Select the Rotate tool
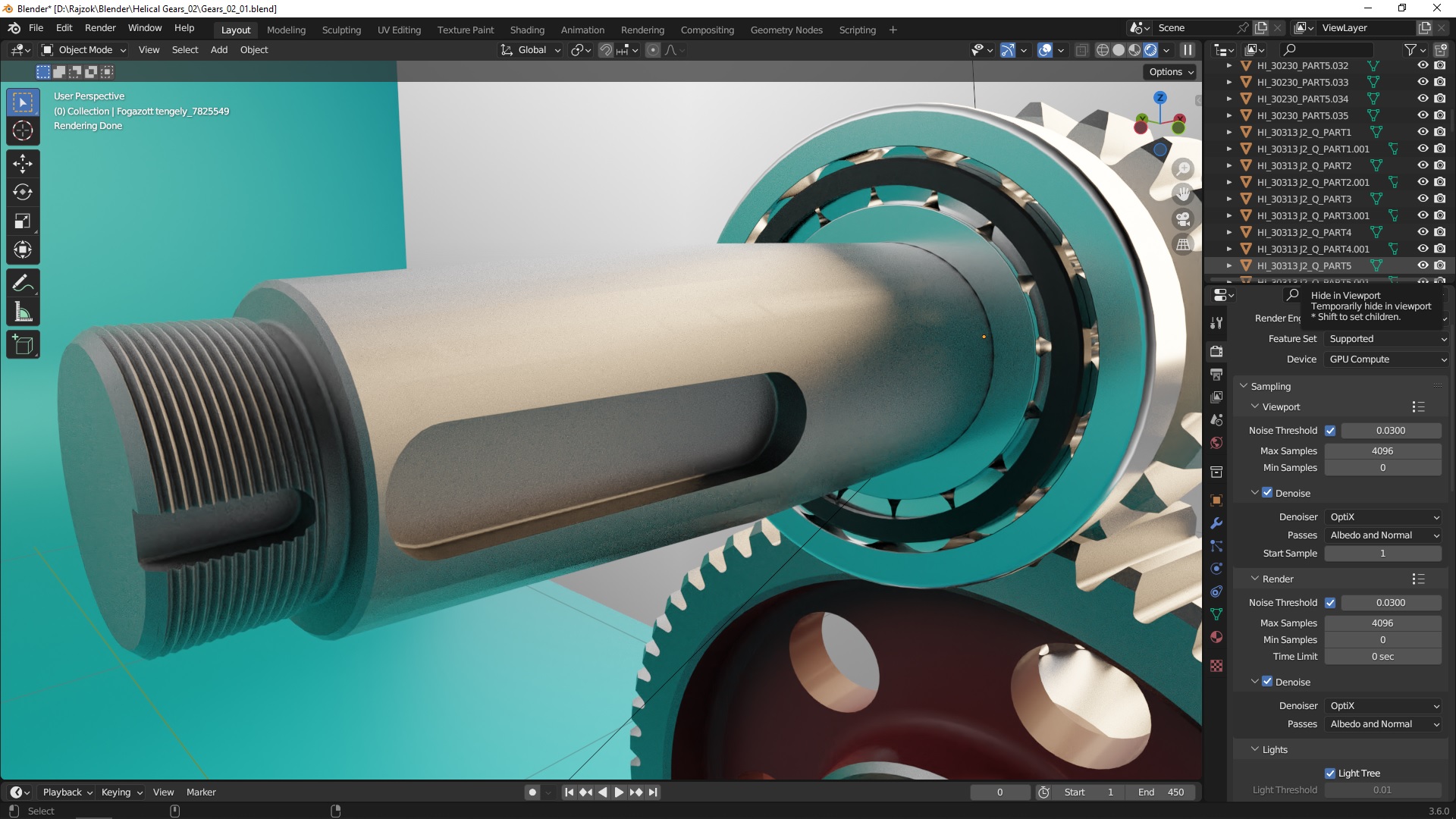Viewport: 1456px width, 819px height. [23, 192]
